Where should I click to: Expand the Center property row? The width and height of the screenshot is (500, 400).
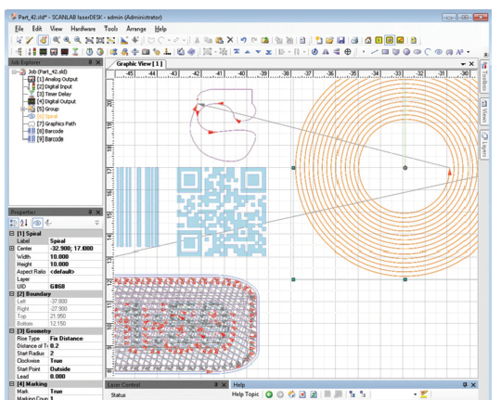[x=12, y=249]
